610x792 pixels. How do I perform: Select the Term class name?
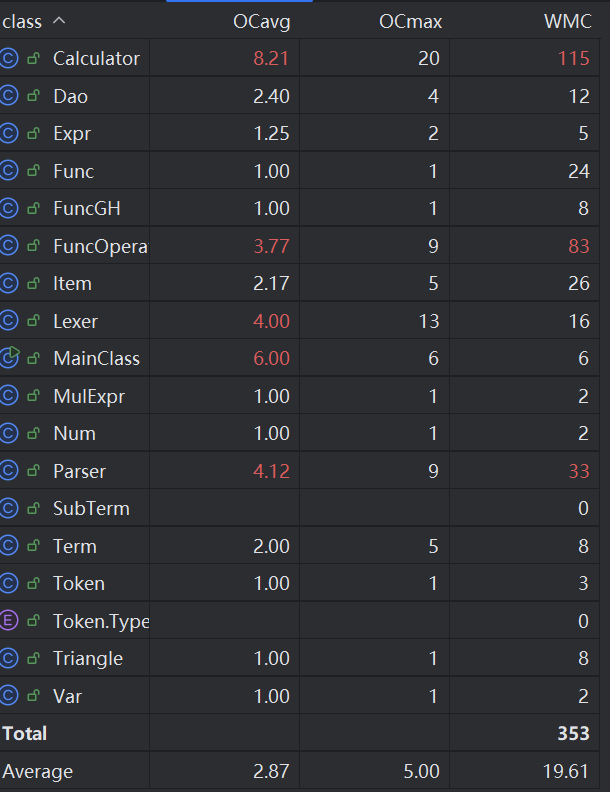tap(75, 546)
